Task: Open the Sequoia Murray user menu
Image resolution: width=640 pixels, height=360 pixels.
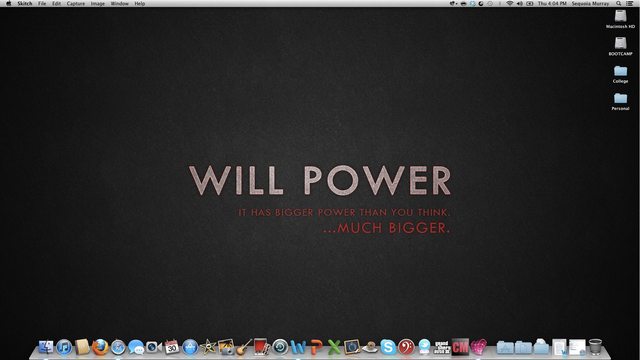Action: [591, 3]
